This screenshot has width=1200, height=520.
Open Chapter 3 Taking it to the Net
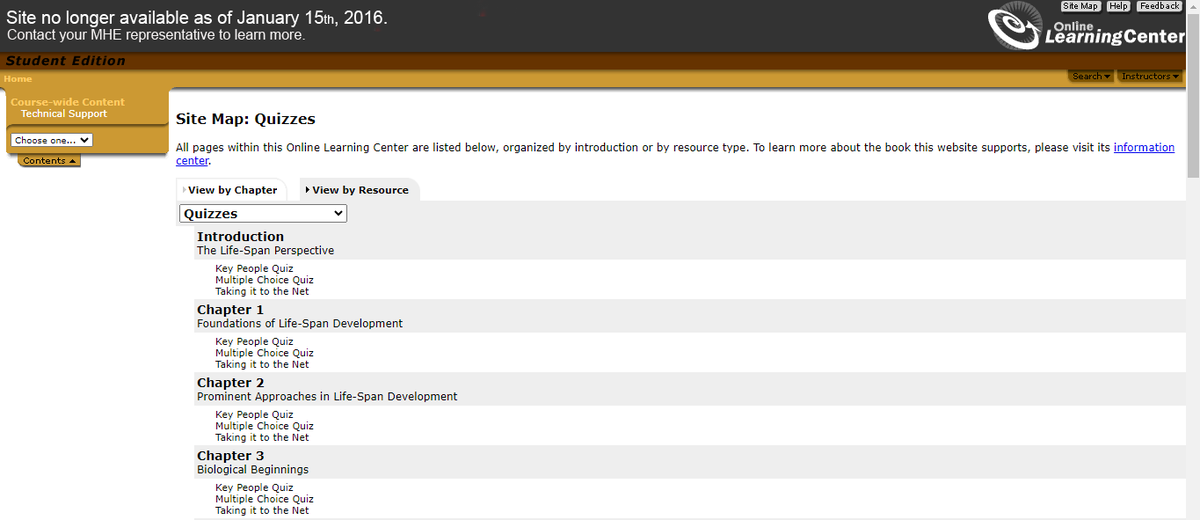point(262,511)
